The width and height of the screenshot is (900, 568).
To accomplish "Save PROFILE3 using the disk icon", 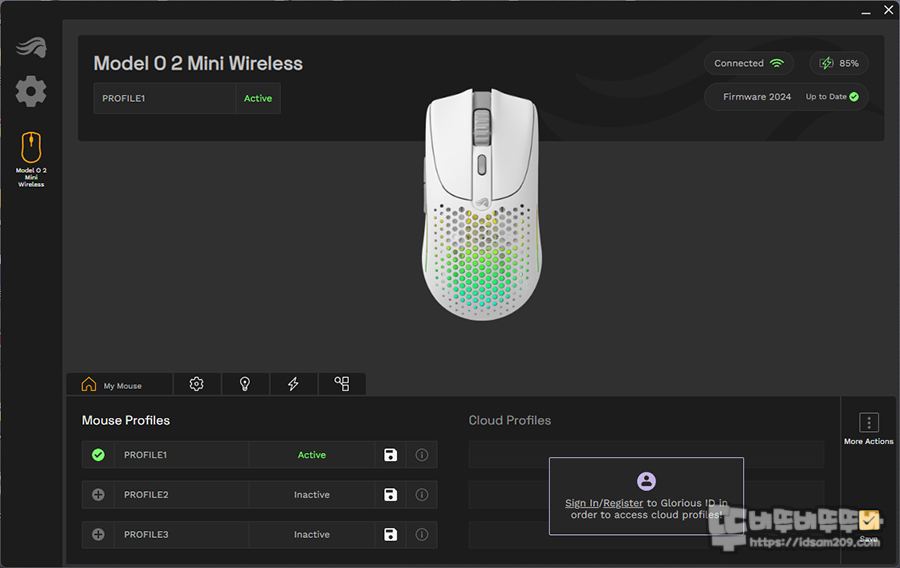I will click(390, 535).
